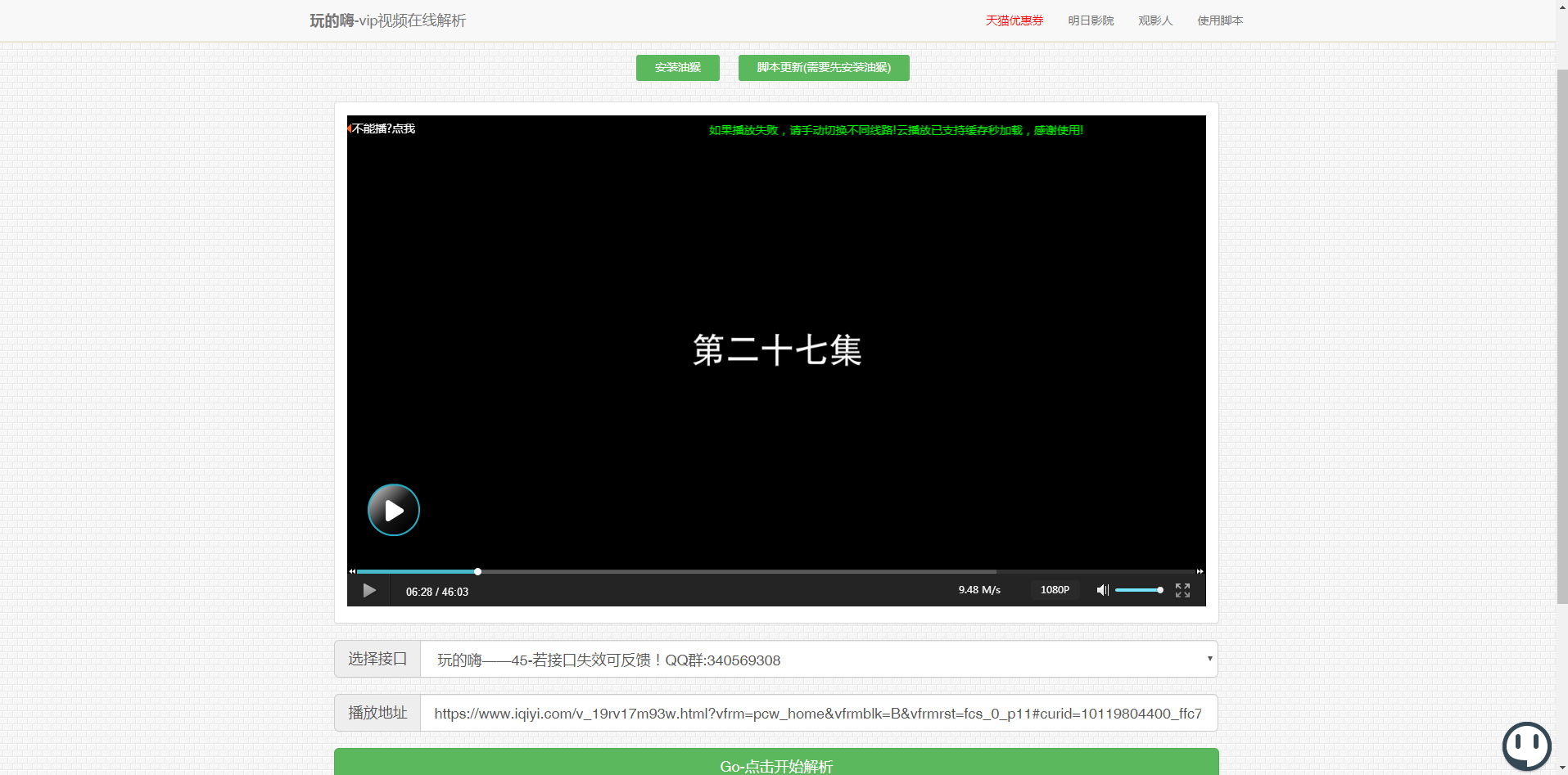
Task: Start playback with the control bar play icon
Action: 369,591
